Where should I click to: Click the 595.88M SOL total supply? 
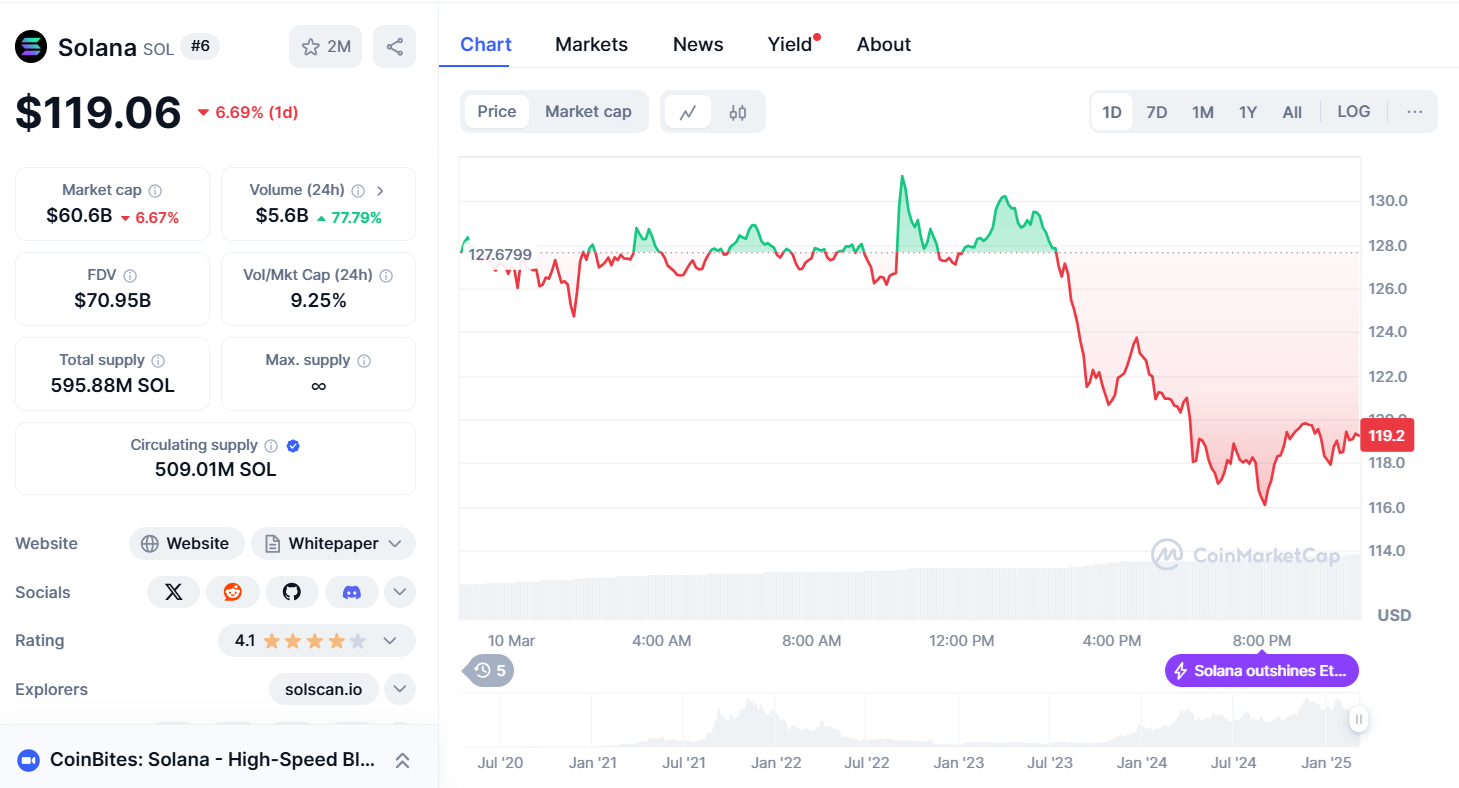113,385
